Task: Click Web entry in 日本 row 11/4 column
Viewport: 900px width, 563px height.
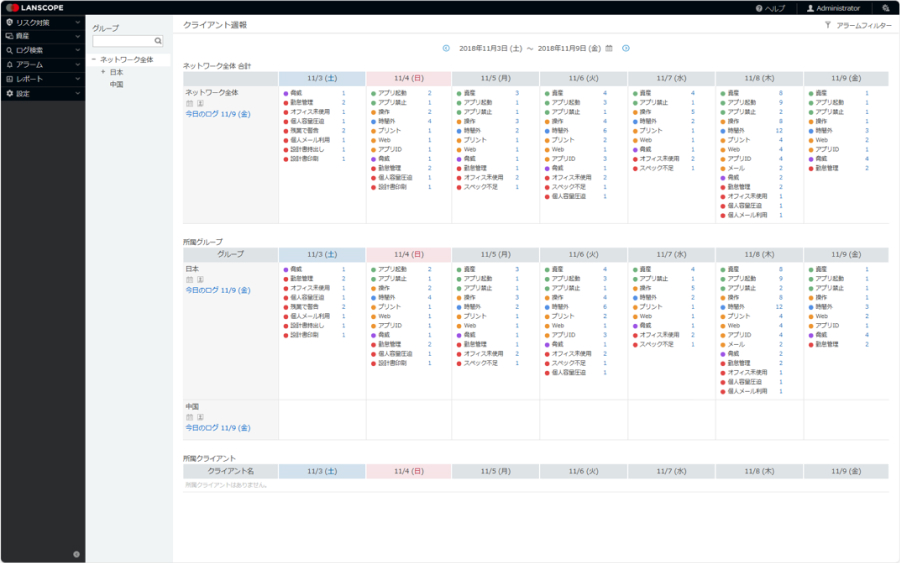Action: (384, 316)
